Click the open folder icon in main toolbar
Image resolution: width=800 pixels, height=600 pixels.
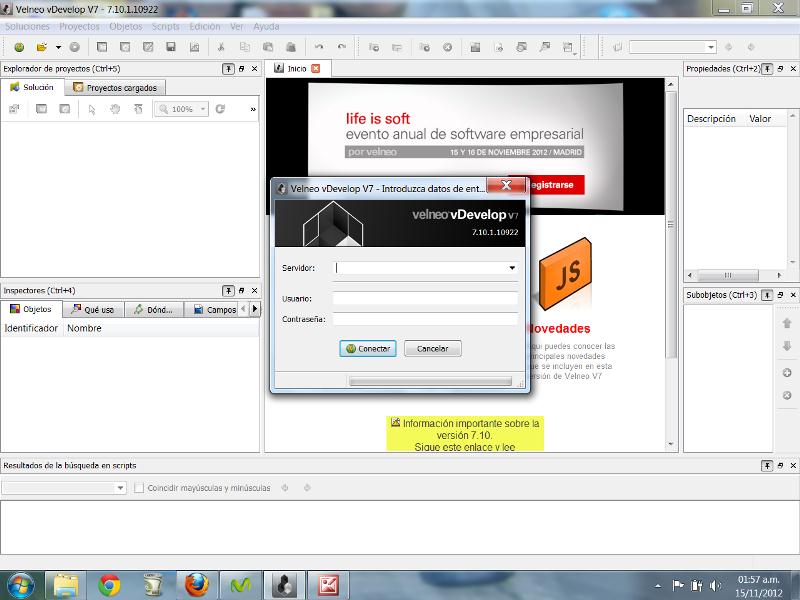[x=42, y=47]
